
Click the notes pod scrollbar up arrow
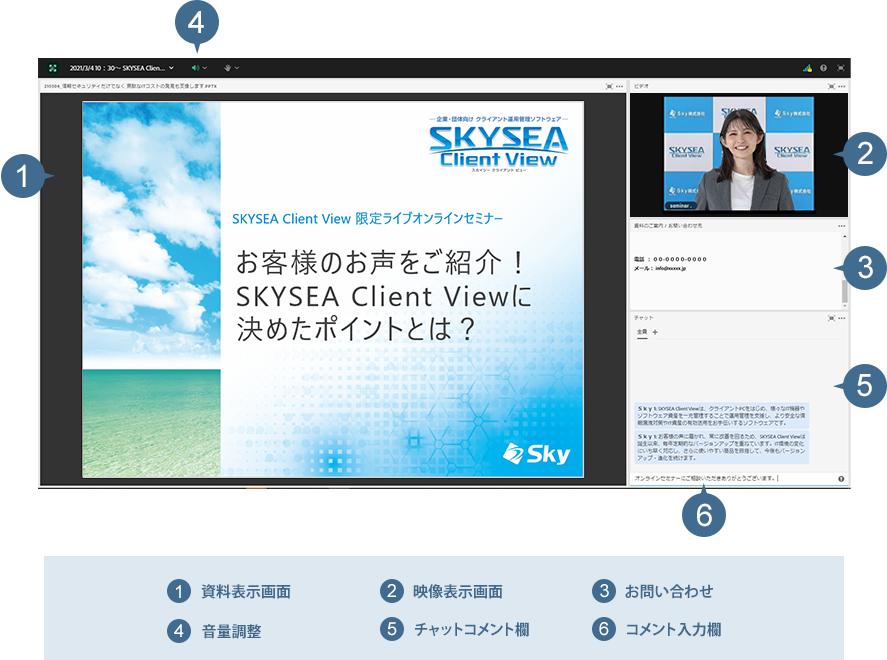pyautogui.click(x=845, y=236)
